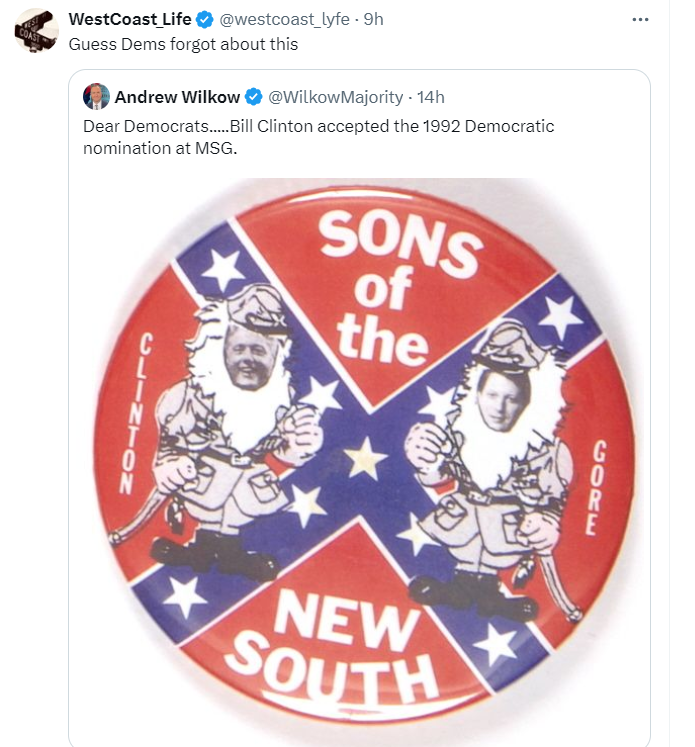Open the tweet's 9h timestamp

[x=374, y=20]
